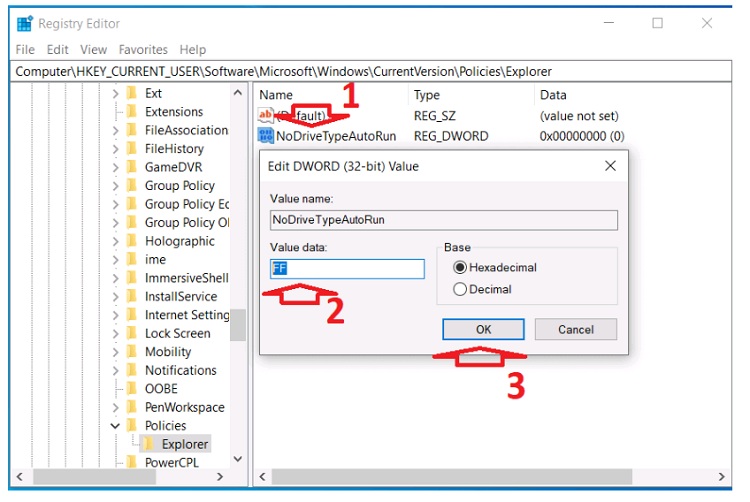Select the Ext folder icon
This screenshot has width=750, height=502.
click(x=132, y=93)
